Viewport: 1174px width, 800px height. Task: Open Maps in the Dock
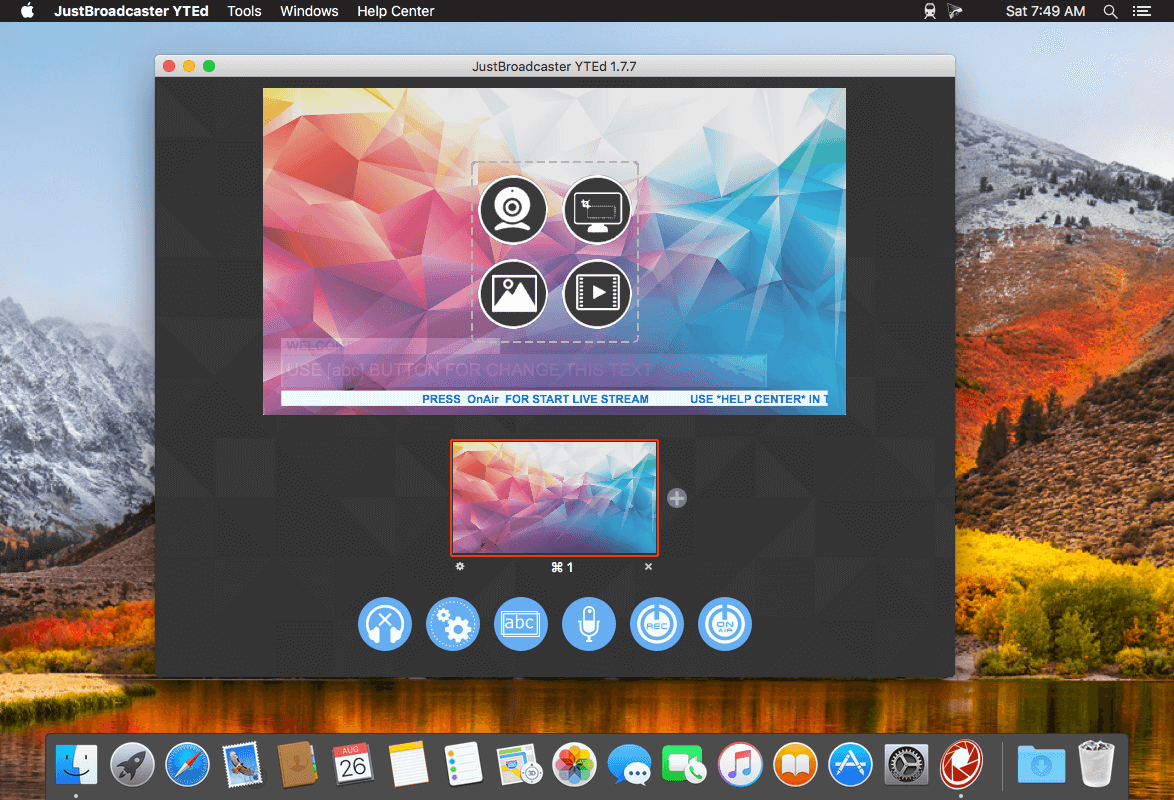519,765
